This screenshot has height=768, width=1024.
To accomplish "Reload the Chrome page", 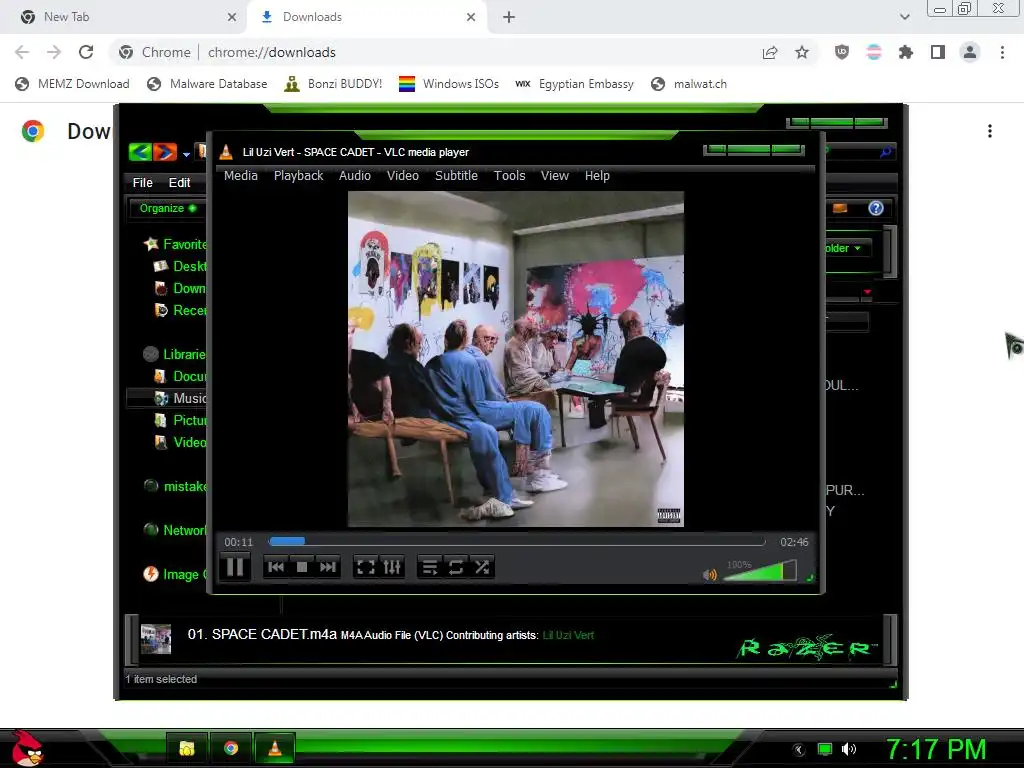I will pyautogui.click(x=86, y=52).
